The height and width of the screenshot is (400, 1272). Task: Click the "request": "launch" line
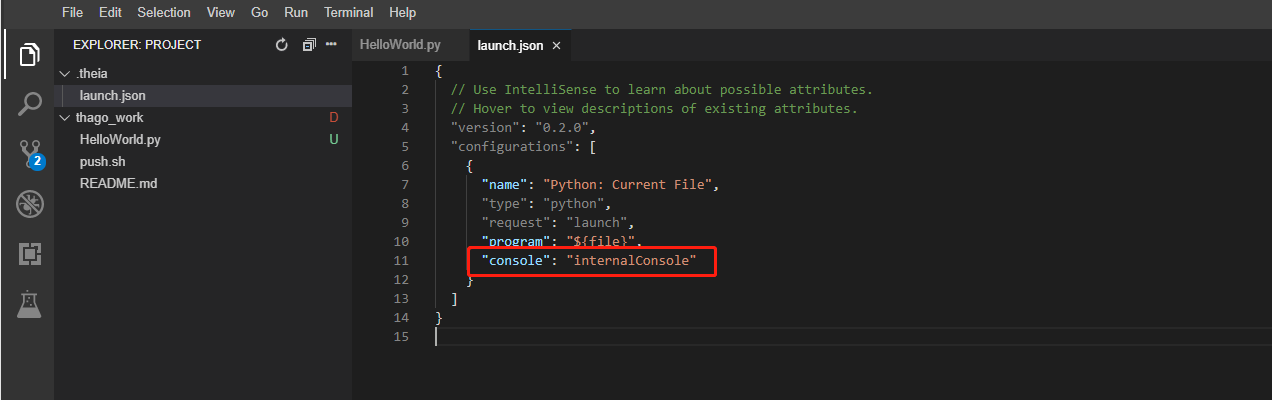[558, 223]
